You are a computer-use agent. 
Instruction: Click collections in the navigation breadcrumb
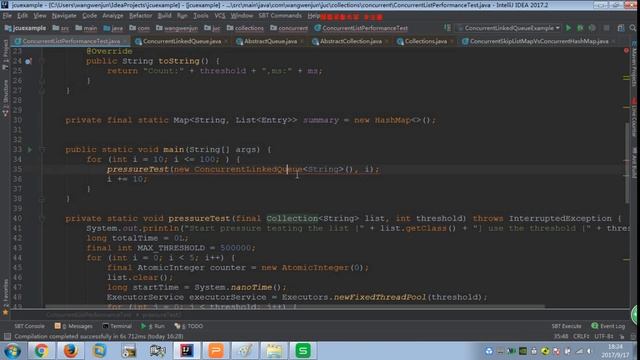245,28
